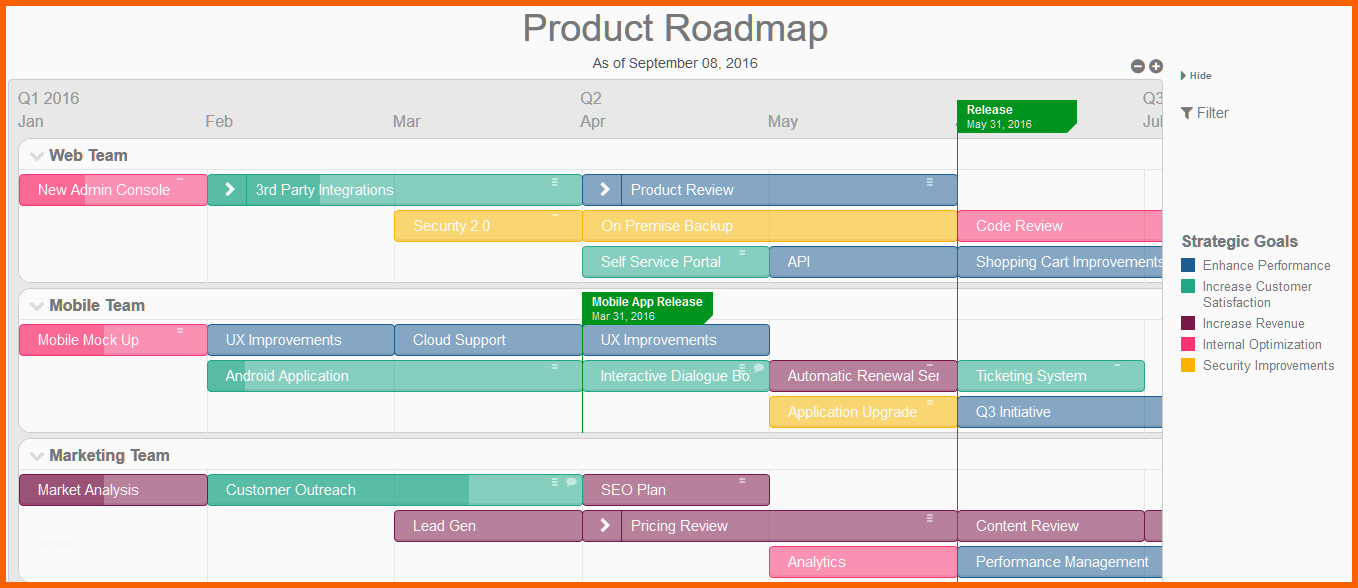Hide the side legend panel

click(1196, 76)
